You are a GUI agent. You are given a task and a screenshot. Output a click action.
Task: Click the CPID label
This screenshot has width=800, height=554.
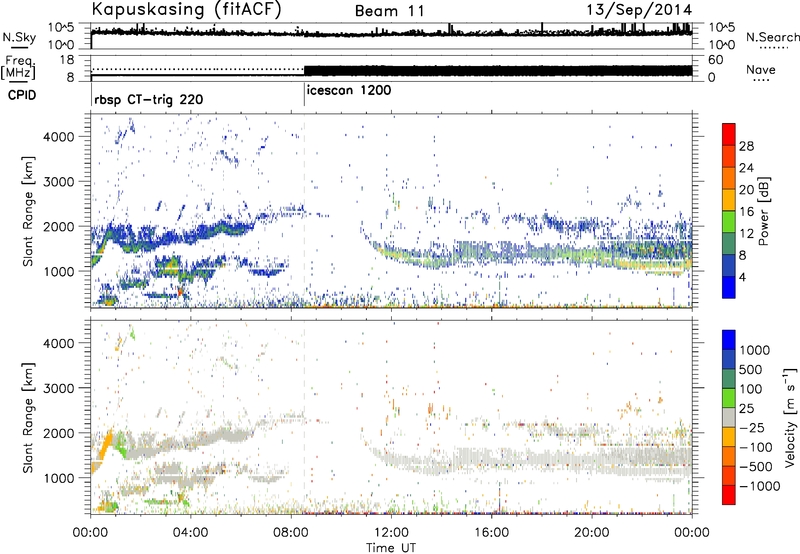tap(22, 95)
